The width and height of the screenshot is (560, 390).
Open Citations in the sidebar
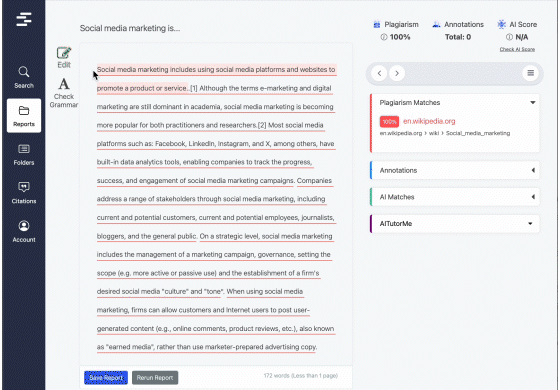tap(24, 193)
